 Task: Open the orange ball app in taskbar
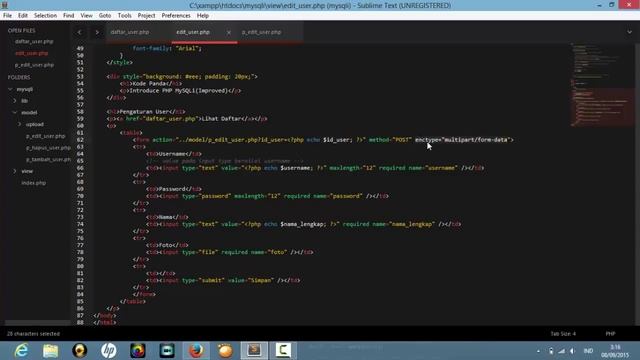[x=225, y=351]
